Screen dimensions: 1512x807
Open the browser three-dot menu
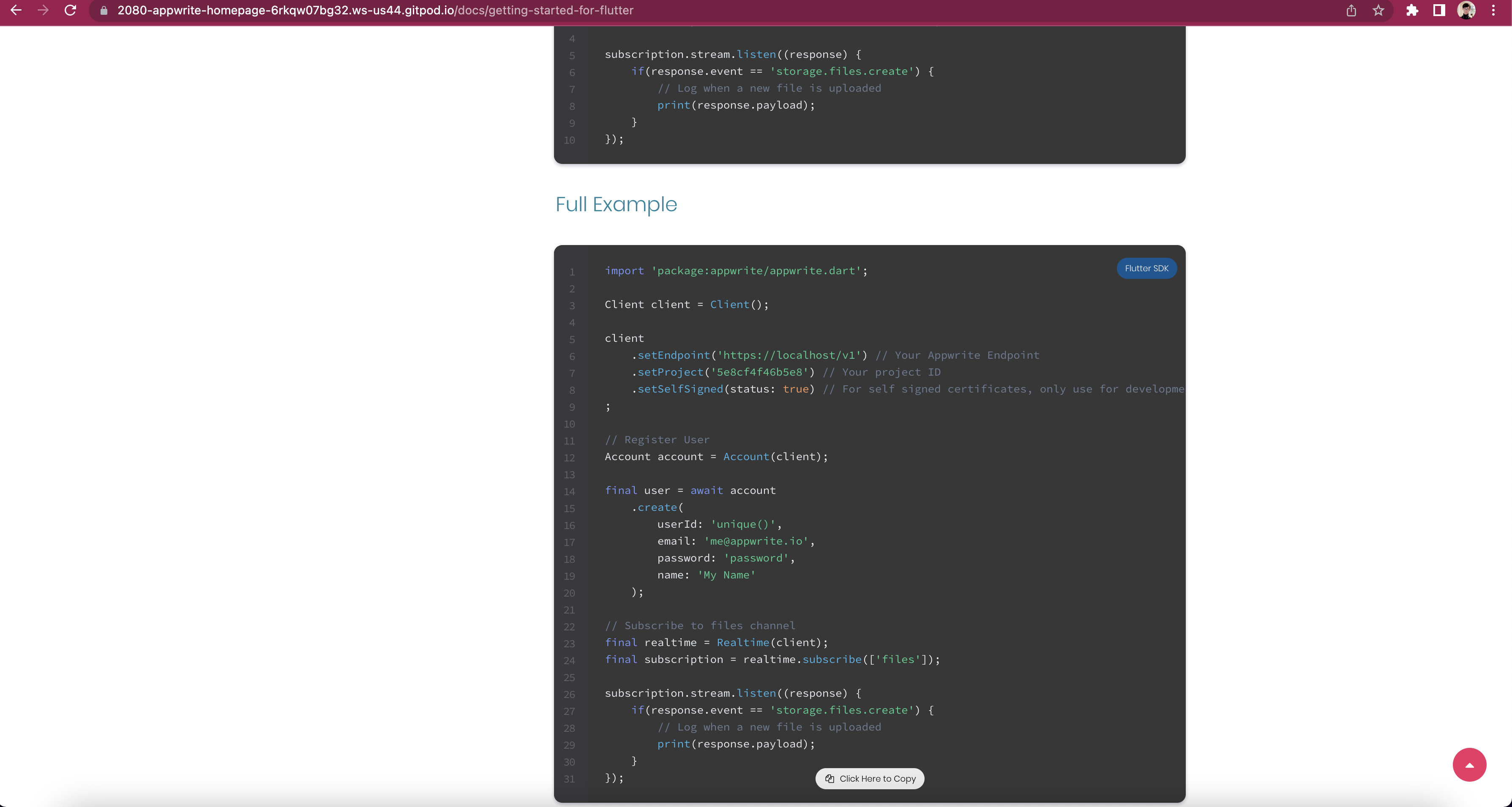(1494, 10)
